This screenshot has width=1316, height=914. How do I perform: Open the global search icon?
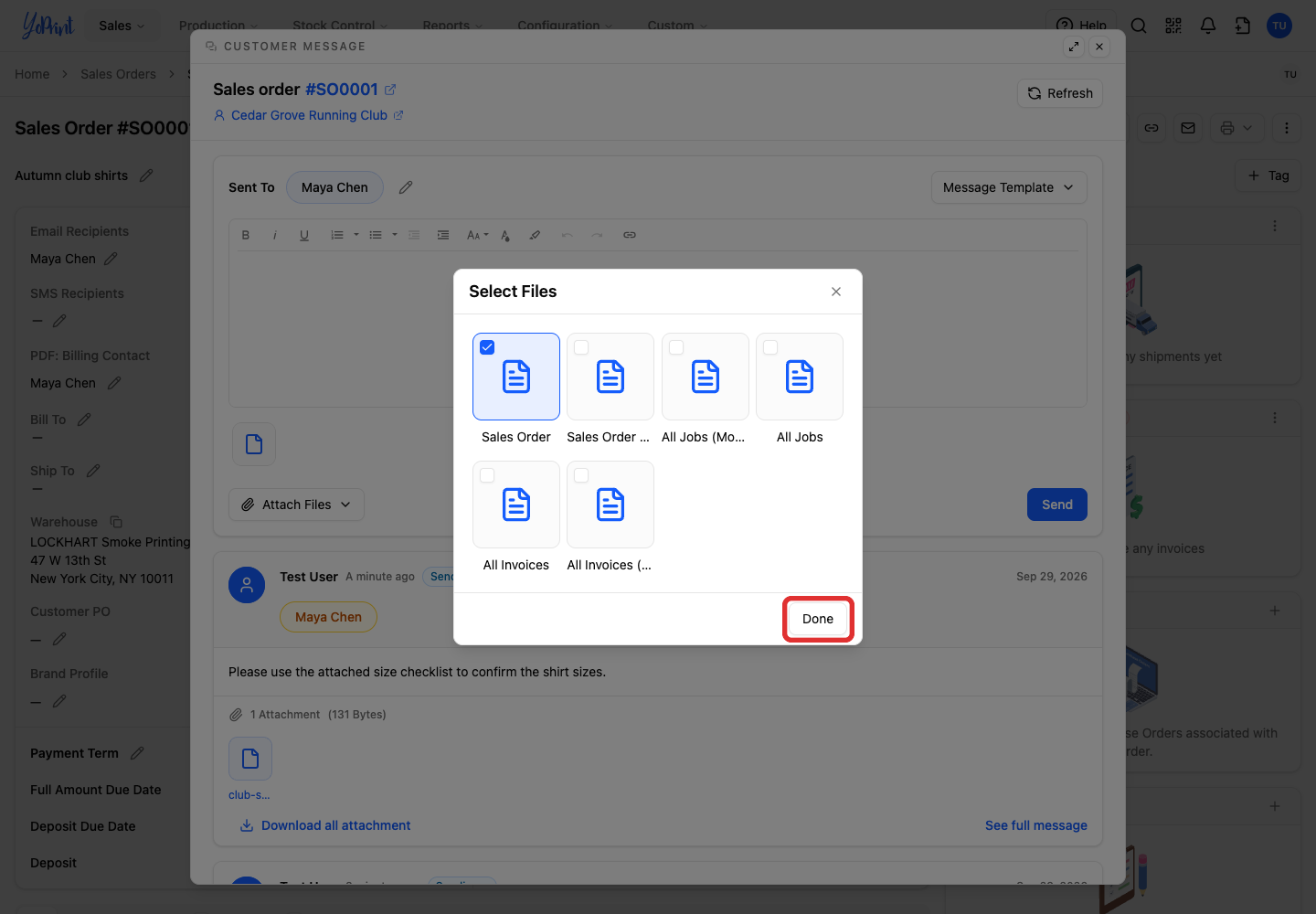pos(1139,26)
